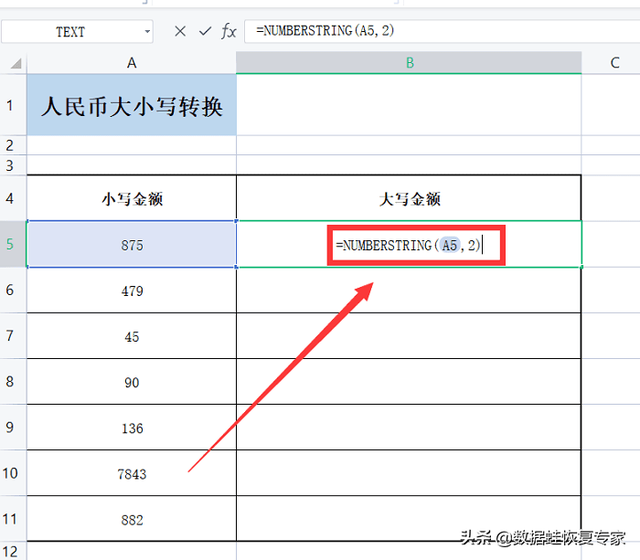The image size is (640, 560).
Task: Select cell C5 right of the formula
Action: pos(611,244)
